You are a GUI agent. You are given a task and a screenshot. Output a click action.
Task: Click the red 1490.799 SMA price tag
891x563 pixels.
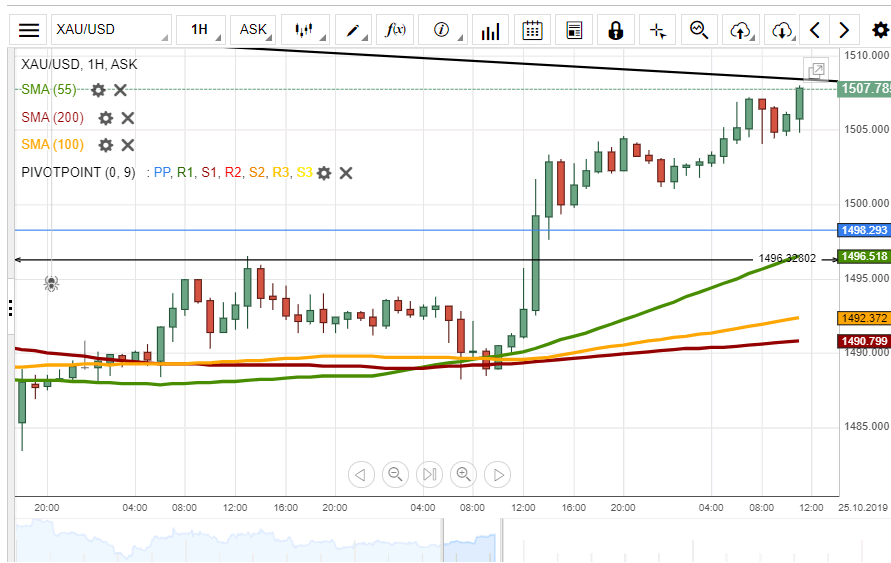pos(864,341)
